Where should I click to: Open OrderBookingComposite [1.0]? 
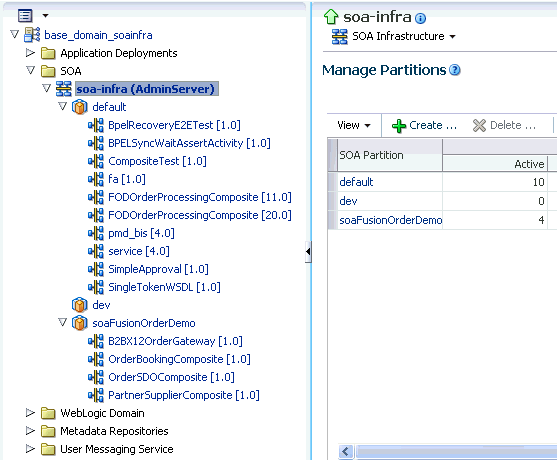(179, 359)
